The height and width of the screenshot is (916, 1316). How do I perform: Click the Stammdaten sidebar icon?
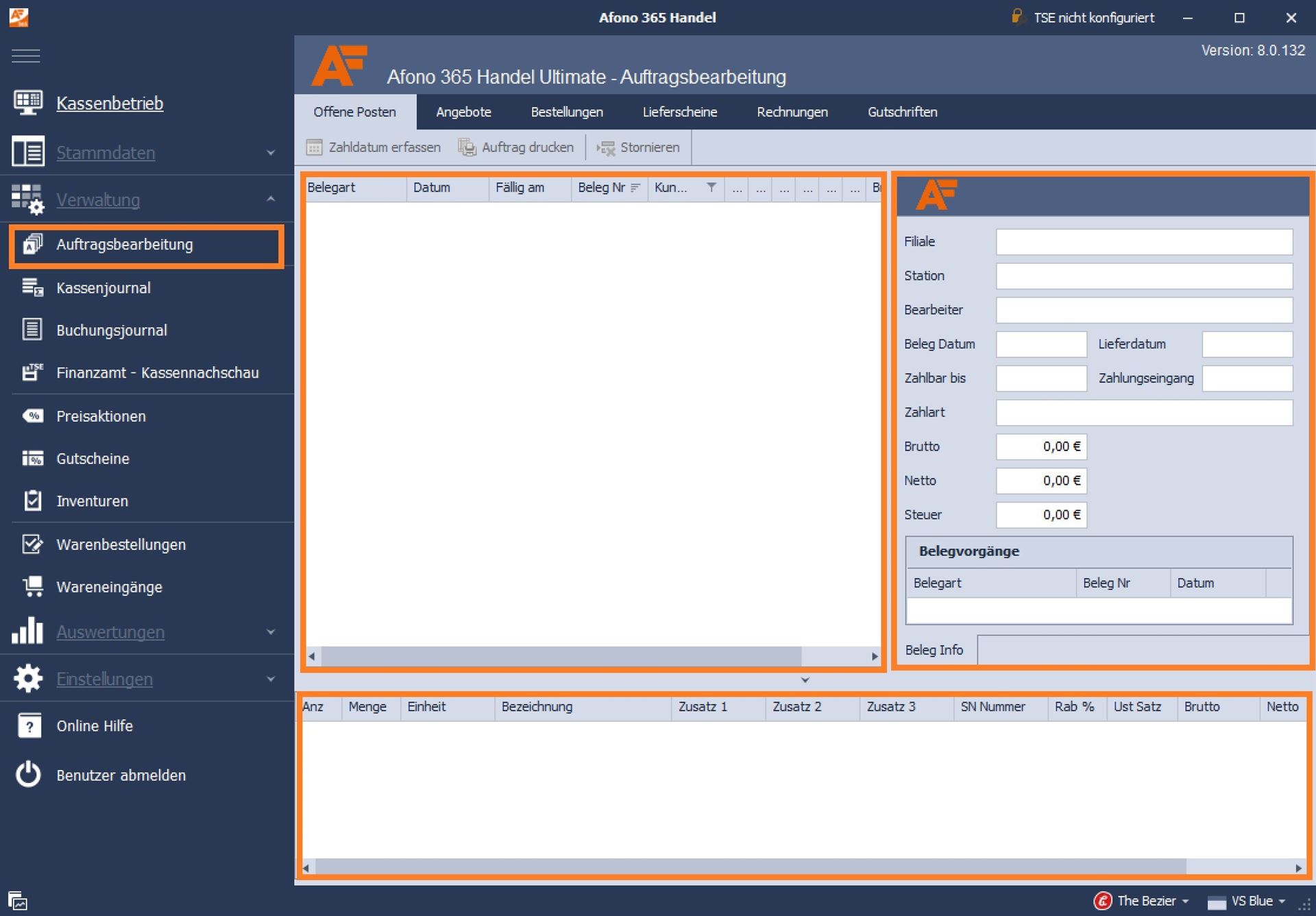coord(27,152)
